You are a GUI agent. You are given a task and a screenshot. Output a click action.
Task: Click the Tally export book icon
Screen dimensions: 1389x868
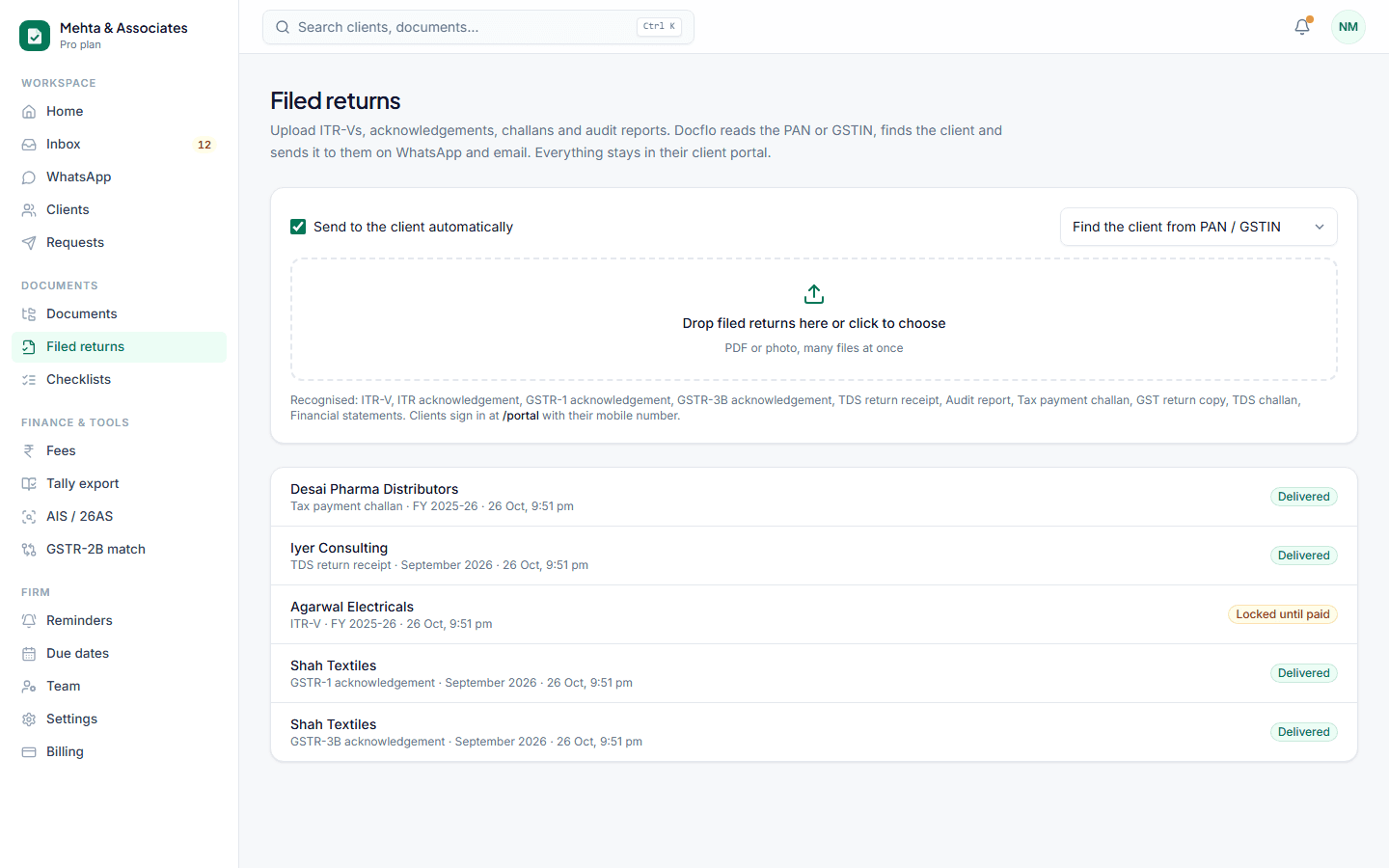tap(29, 484)
